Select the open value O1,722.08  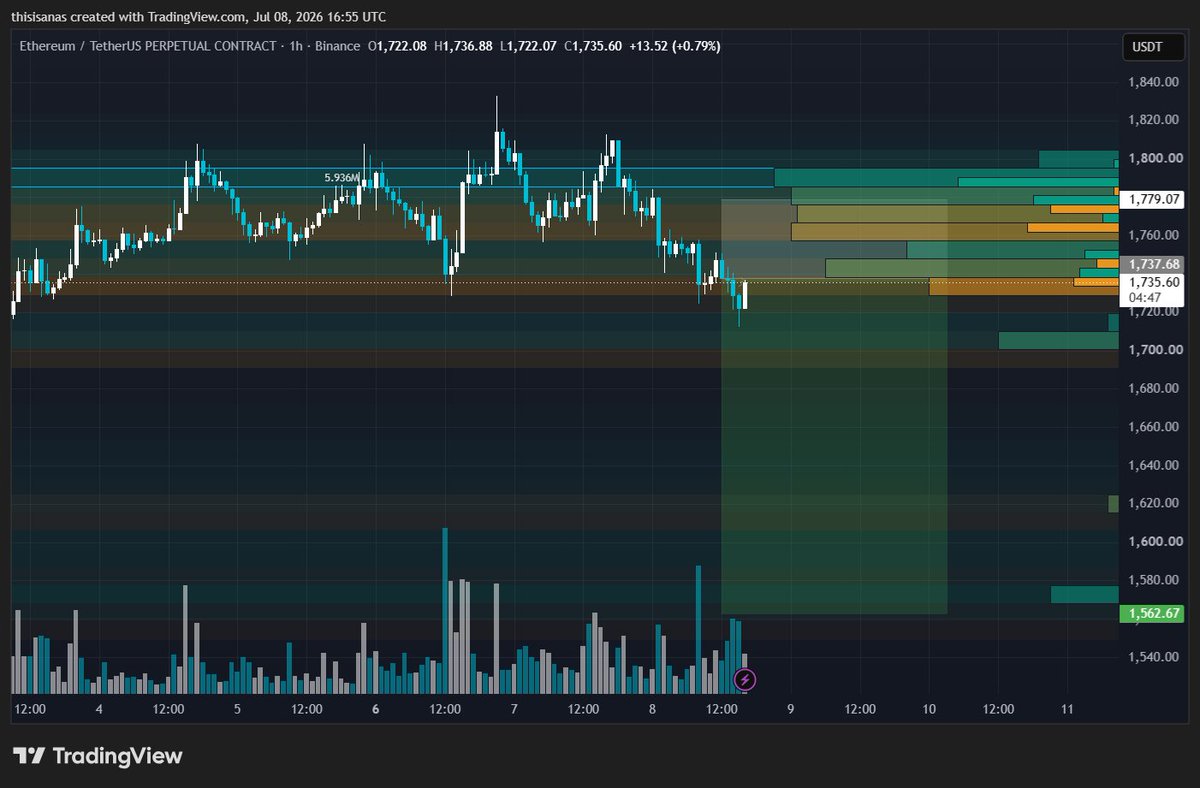click(x=398, y=46)
